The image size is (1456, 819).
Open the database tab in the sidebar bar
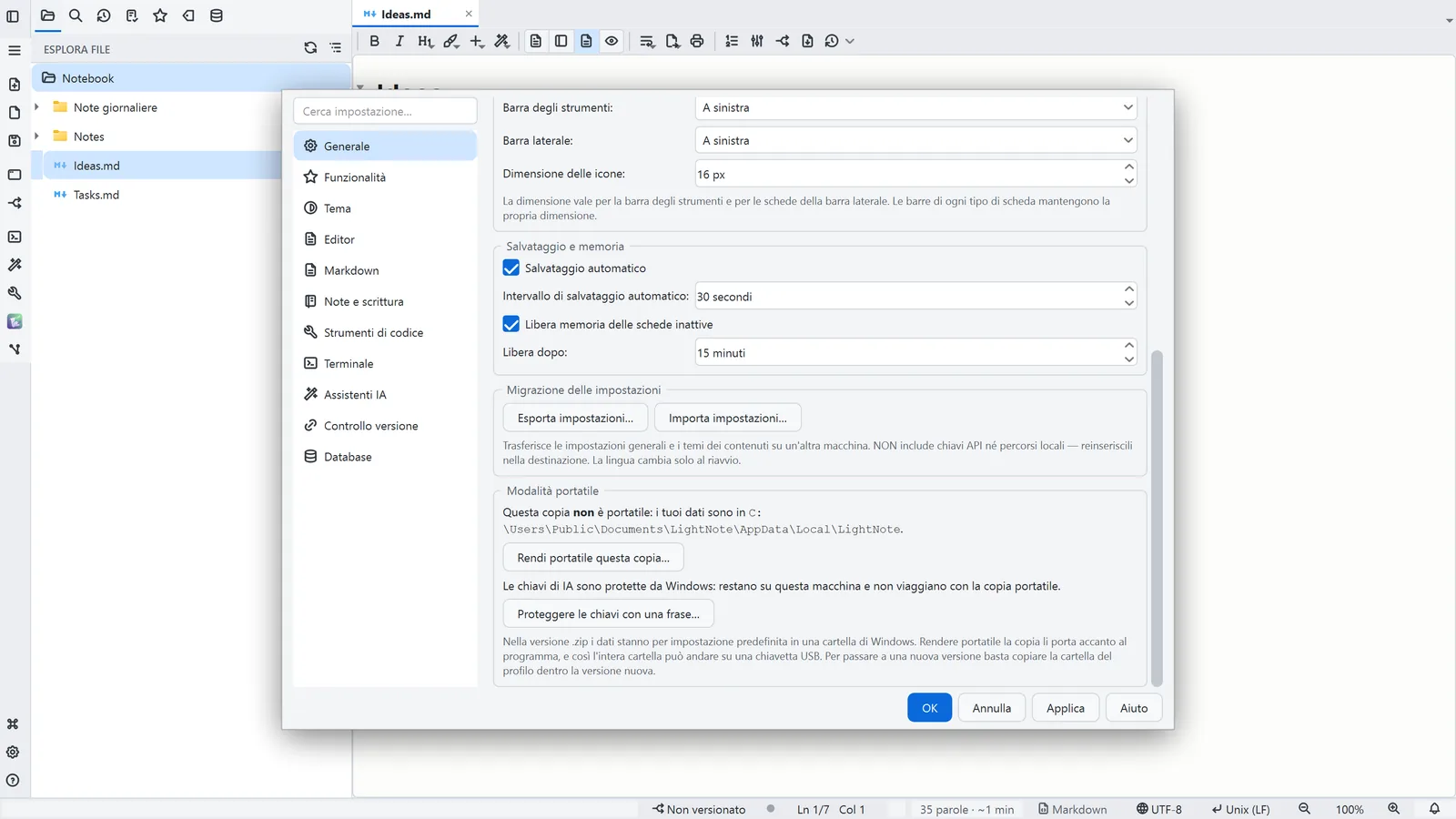coord(217,15)
